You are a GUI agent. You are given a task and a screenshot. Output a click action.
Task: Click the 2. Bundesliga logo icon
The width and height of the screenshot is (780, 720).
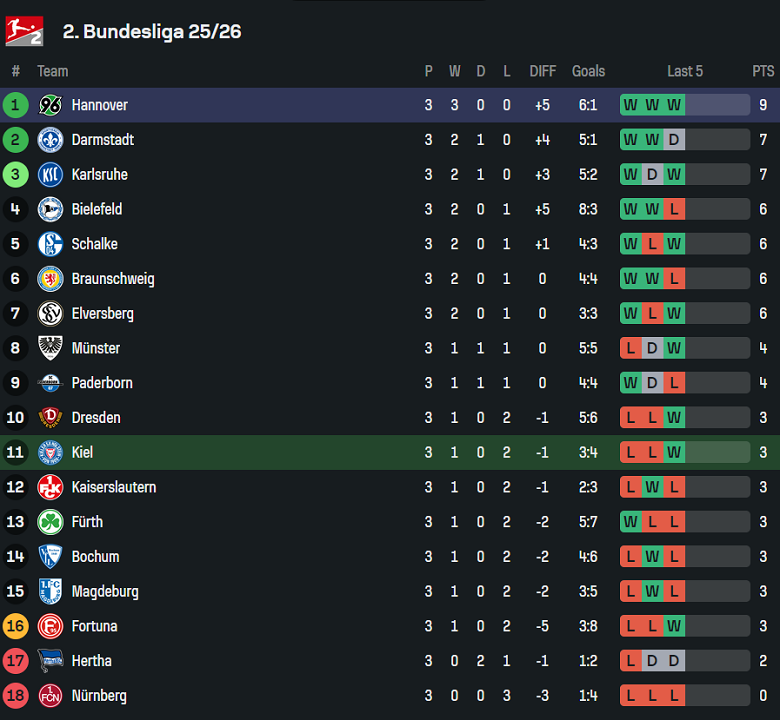(24, 31)
